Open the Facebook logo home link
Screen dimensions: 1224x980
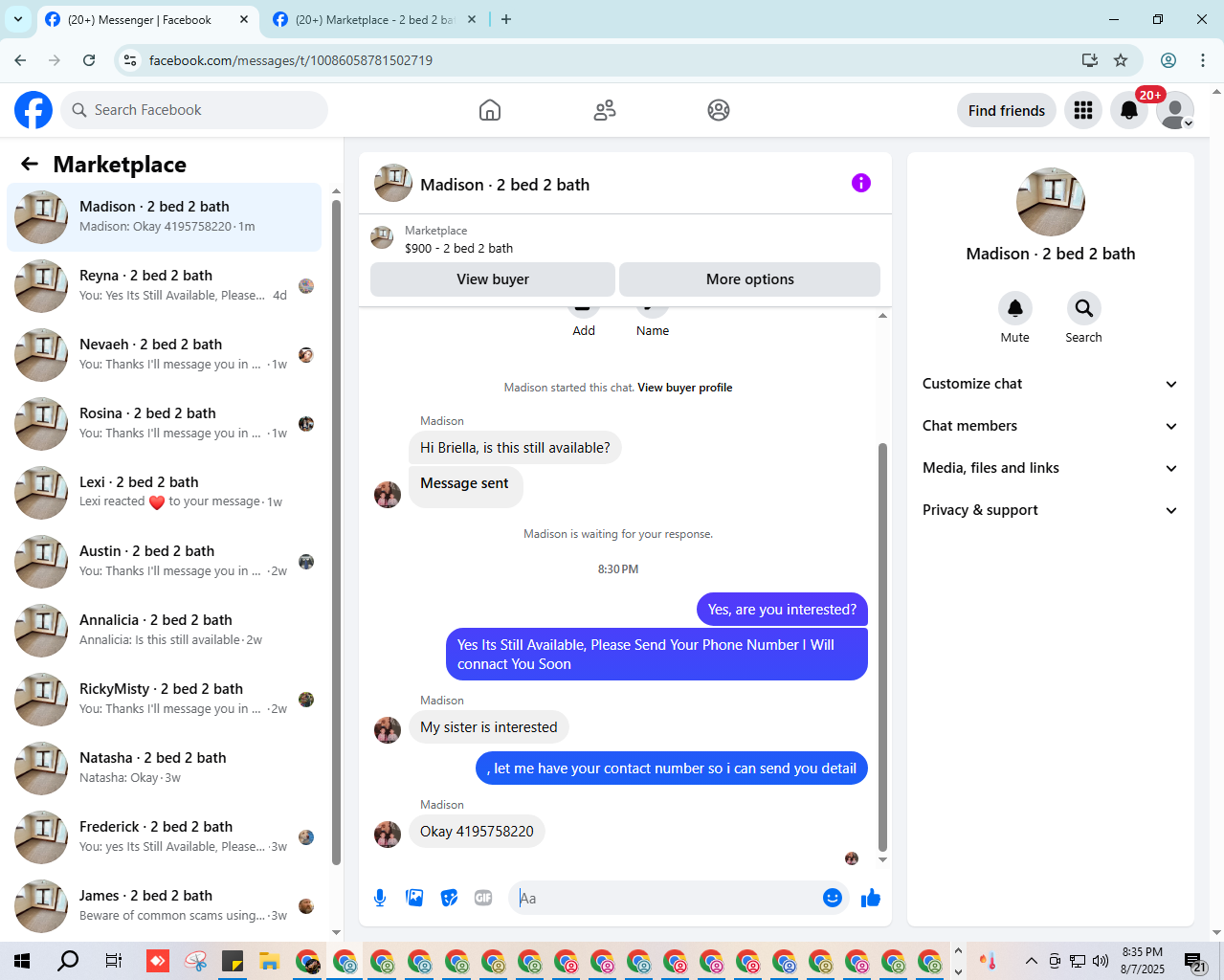coord(33,110)
